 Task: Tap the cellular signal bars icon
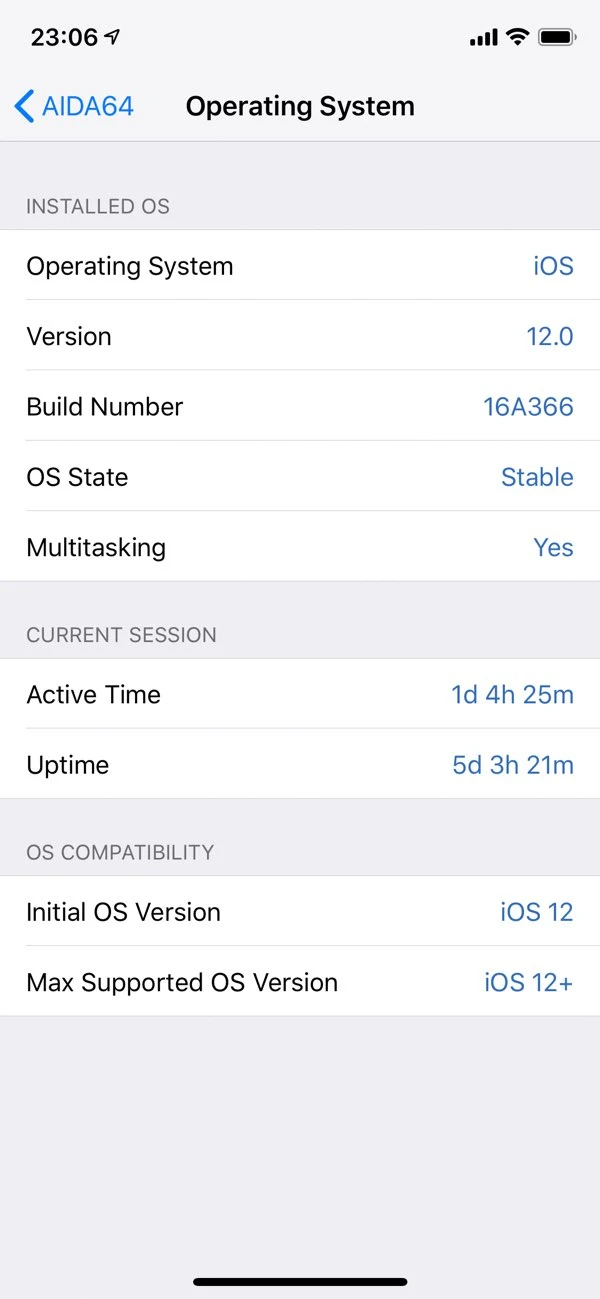[483, 38]
